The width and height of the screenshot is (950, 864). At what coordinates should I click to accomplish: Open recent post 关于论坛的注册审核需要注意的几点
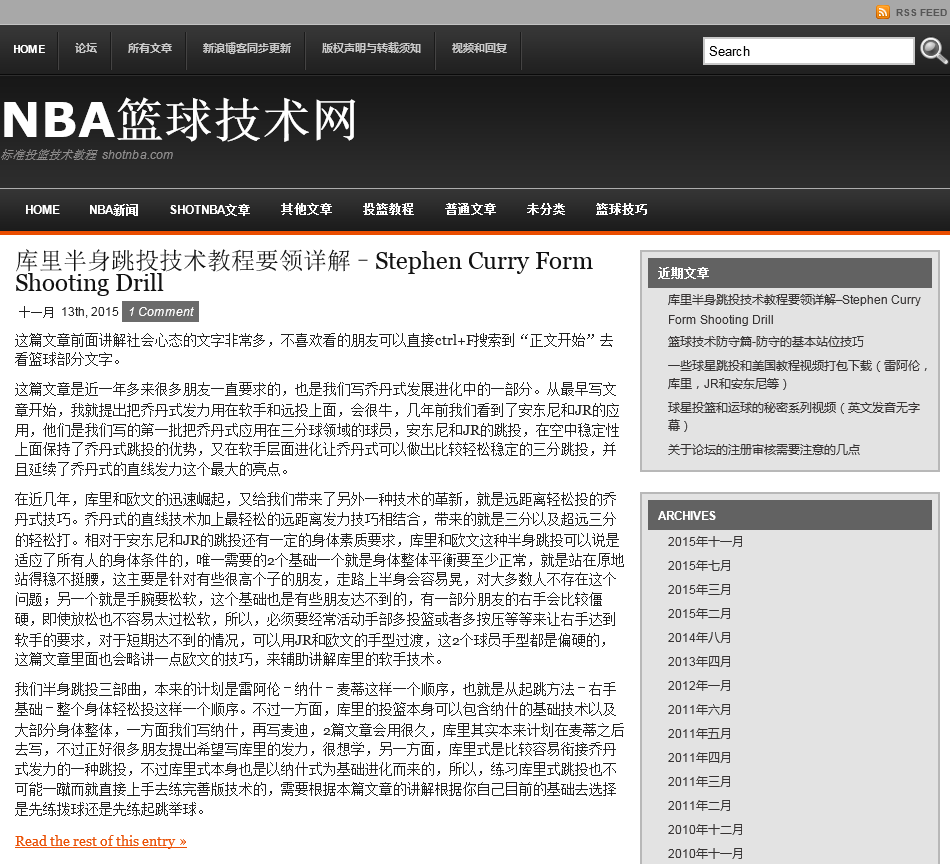click(x=763, y=450)
